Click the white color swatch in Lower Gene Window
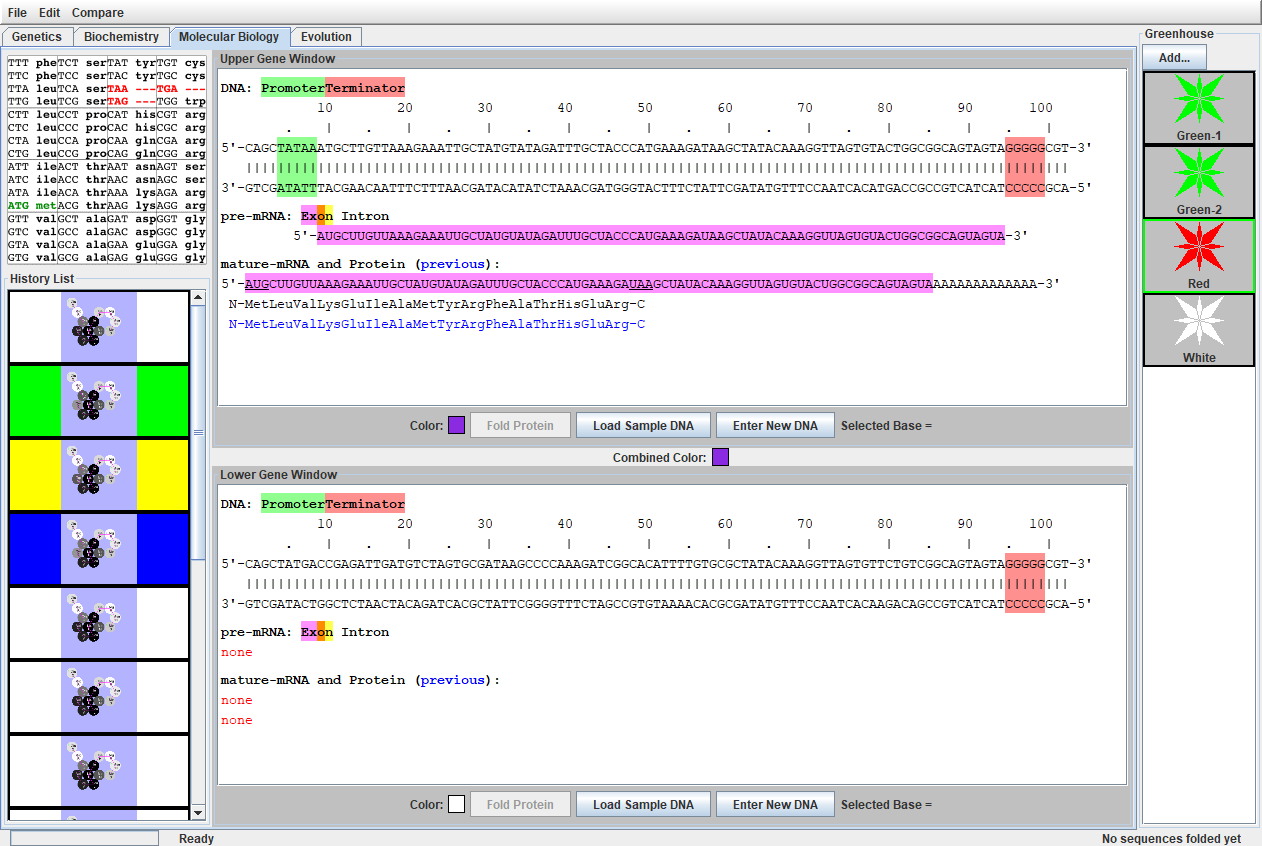Viewport: 1262px width, 846px height. point(456,804)
